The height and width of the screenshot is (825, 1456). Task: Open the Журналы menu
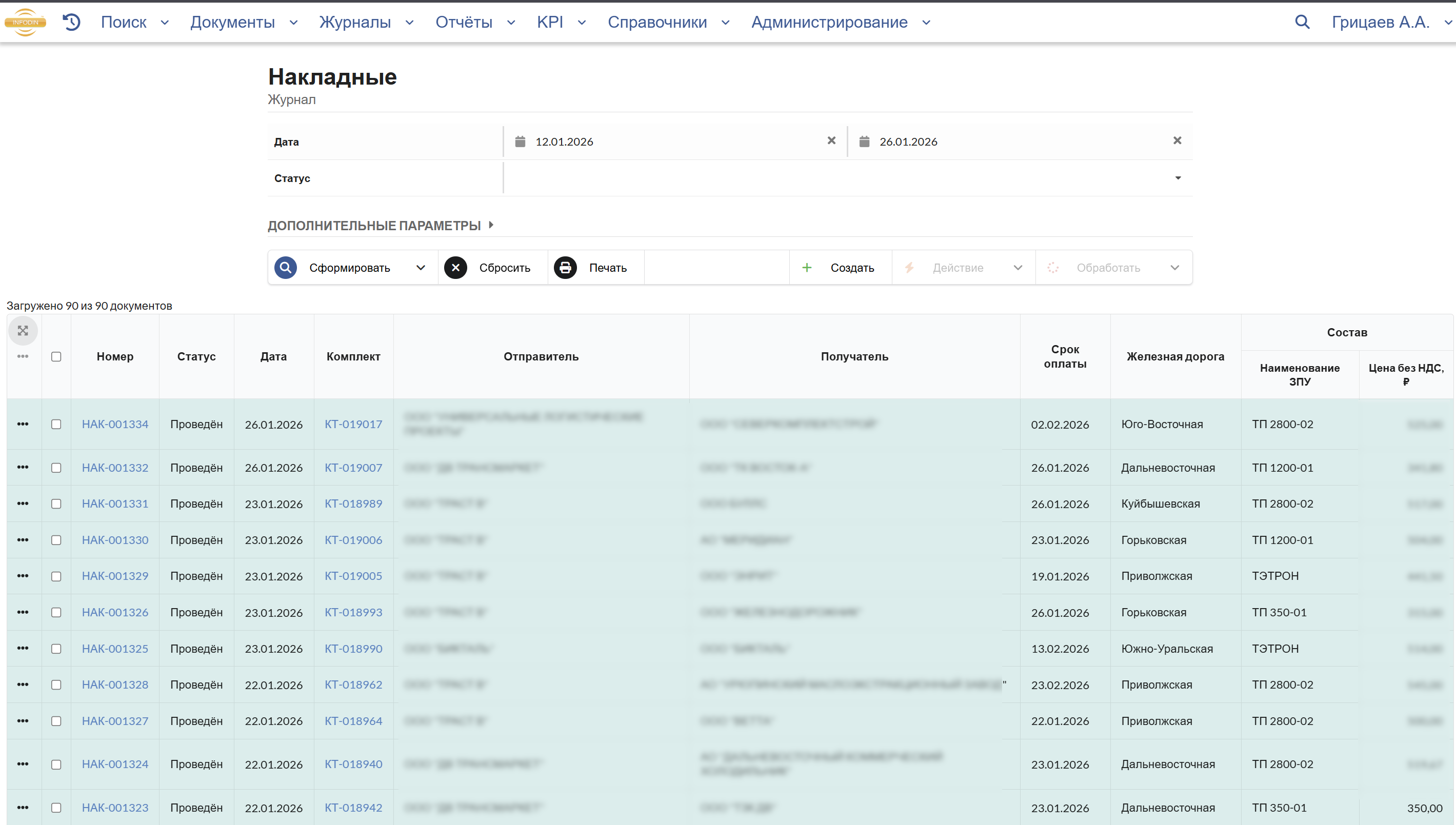[x=367, y=22]
